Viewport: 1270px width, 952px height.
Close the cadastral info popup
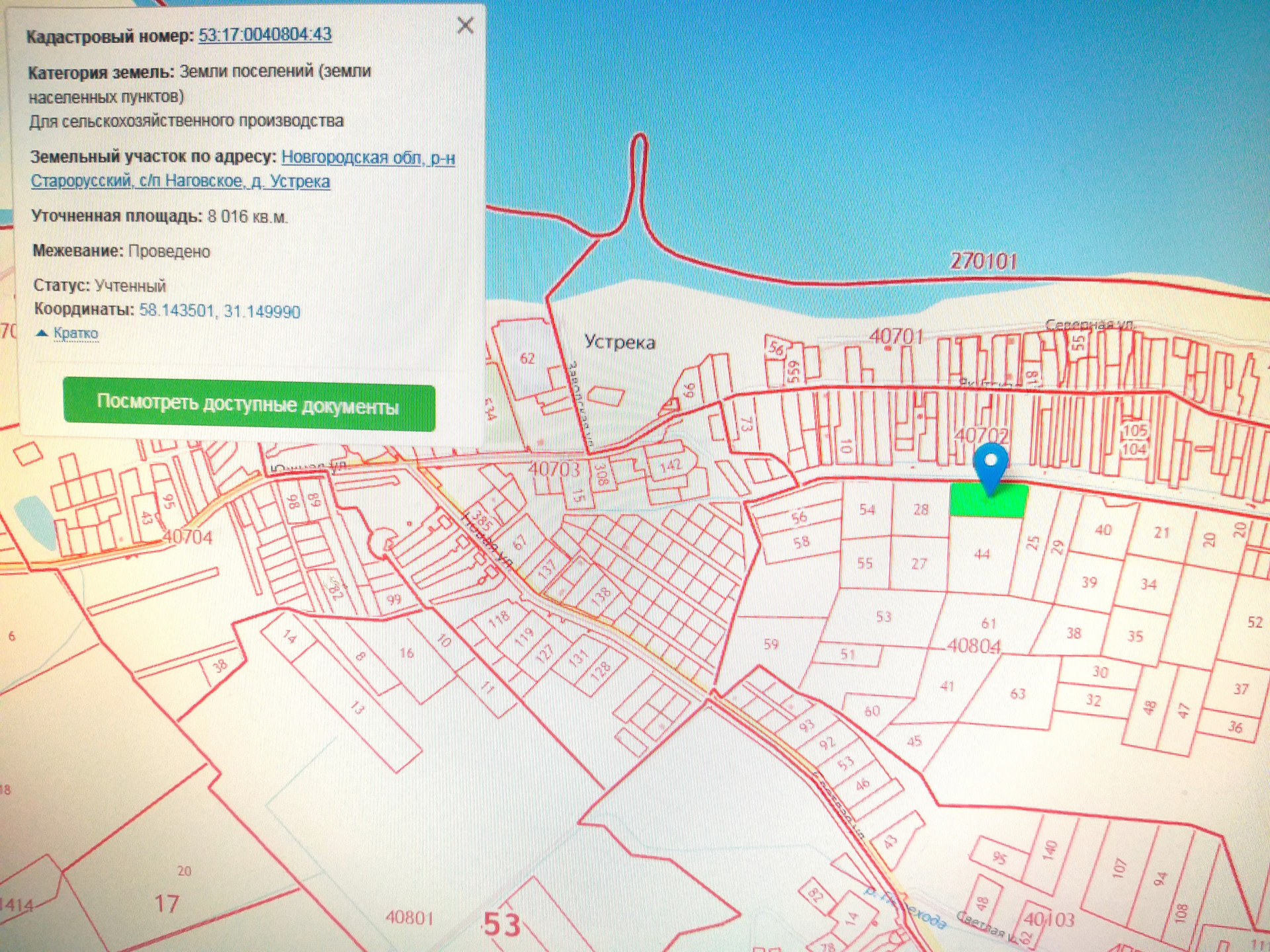coord(465,26)
